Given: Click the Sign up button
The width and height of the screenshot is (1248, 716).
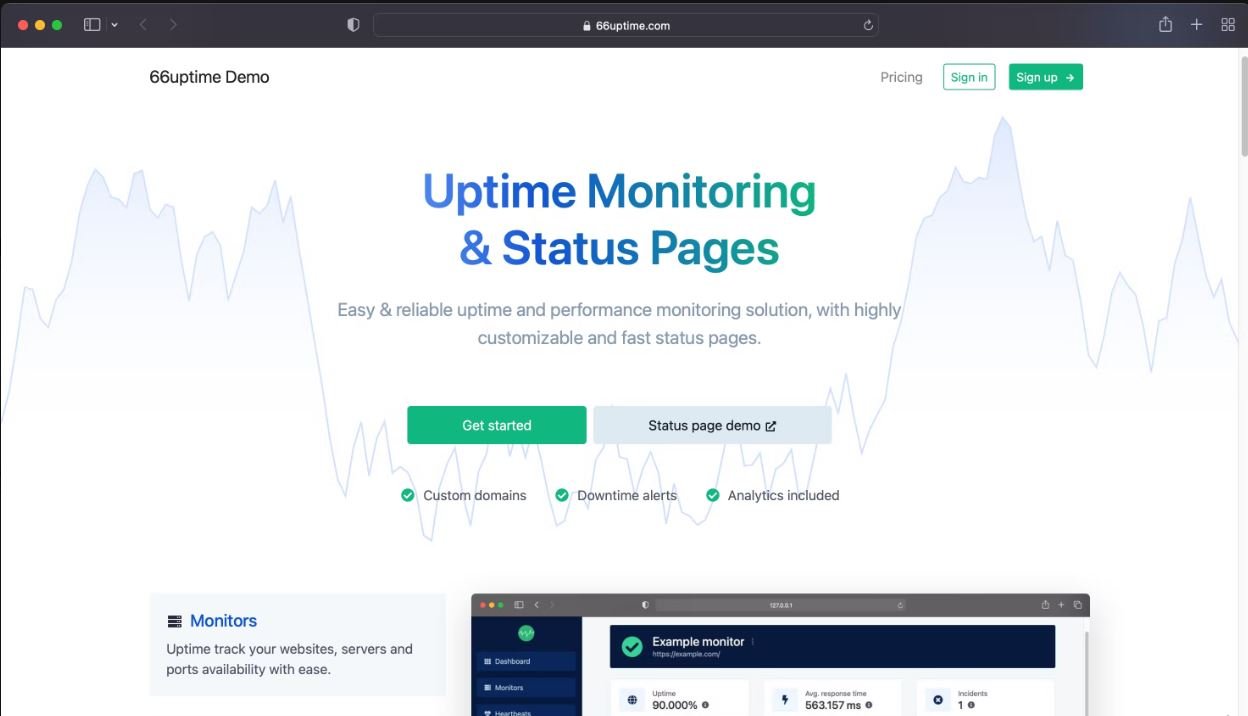Looking at the screenshot, I should pyautogui.click(x=1045, y=77).
